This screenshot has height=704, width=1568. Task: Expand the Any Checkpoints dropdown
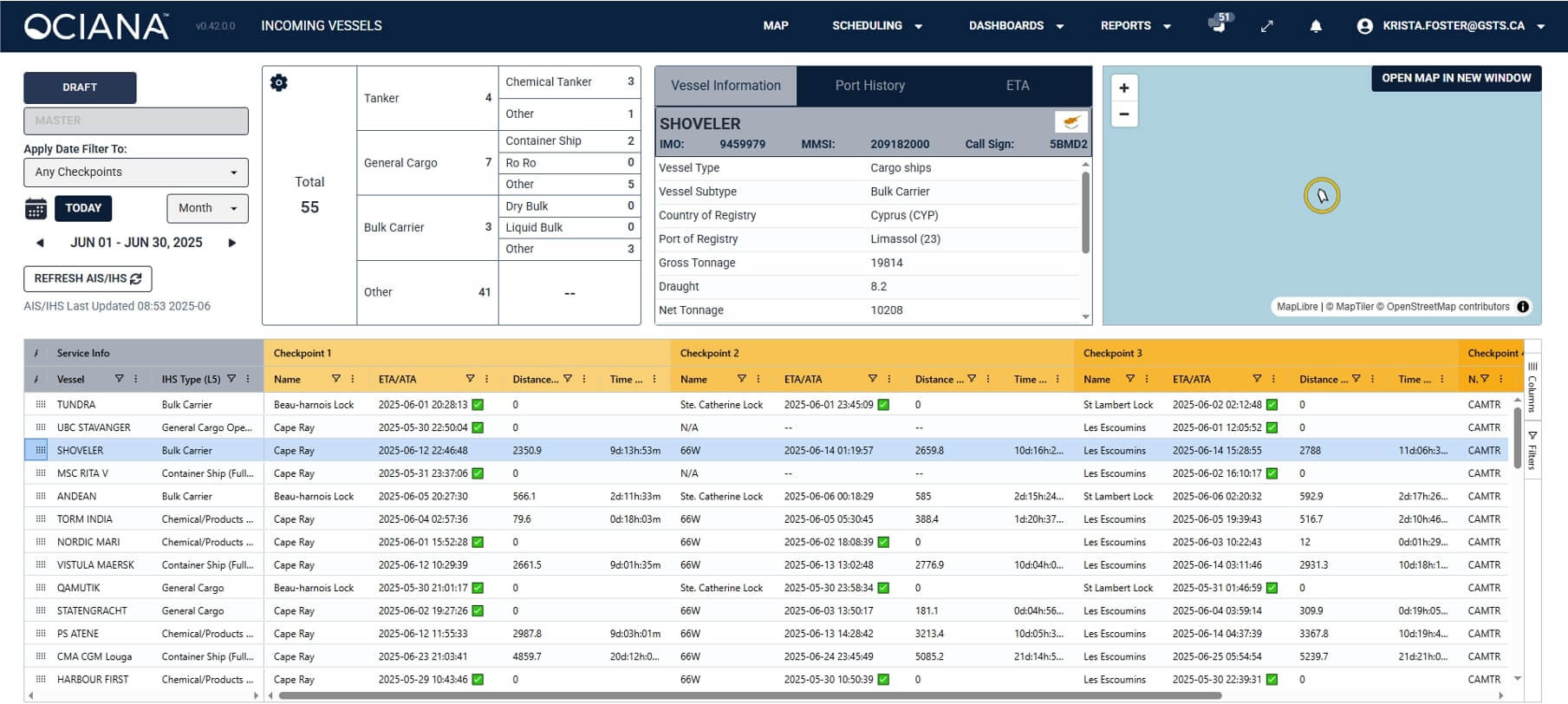pyautogui.click(x=136, y=173)
